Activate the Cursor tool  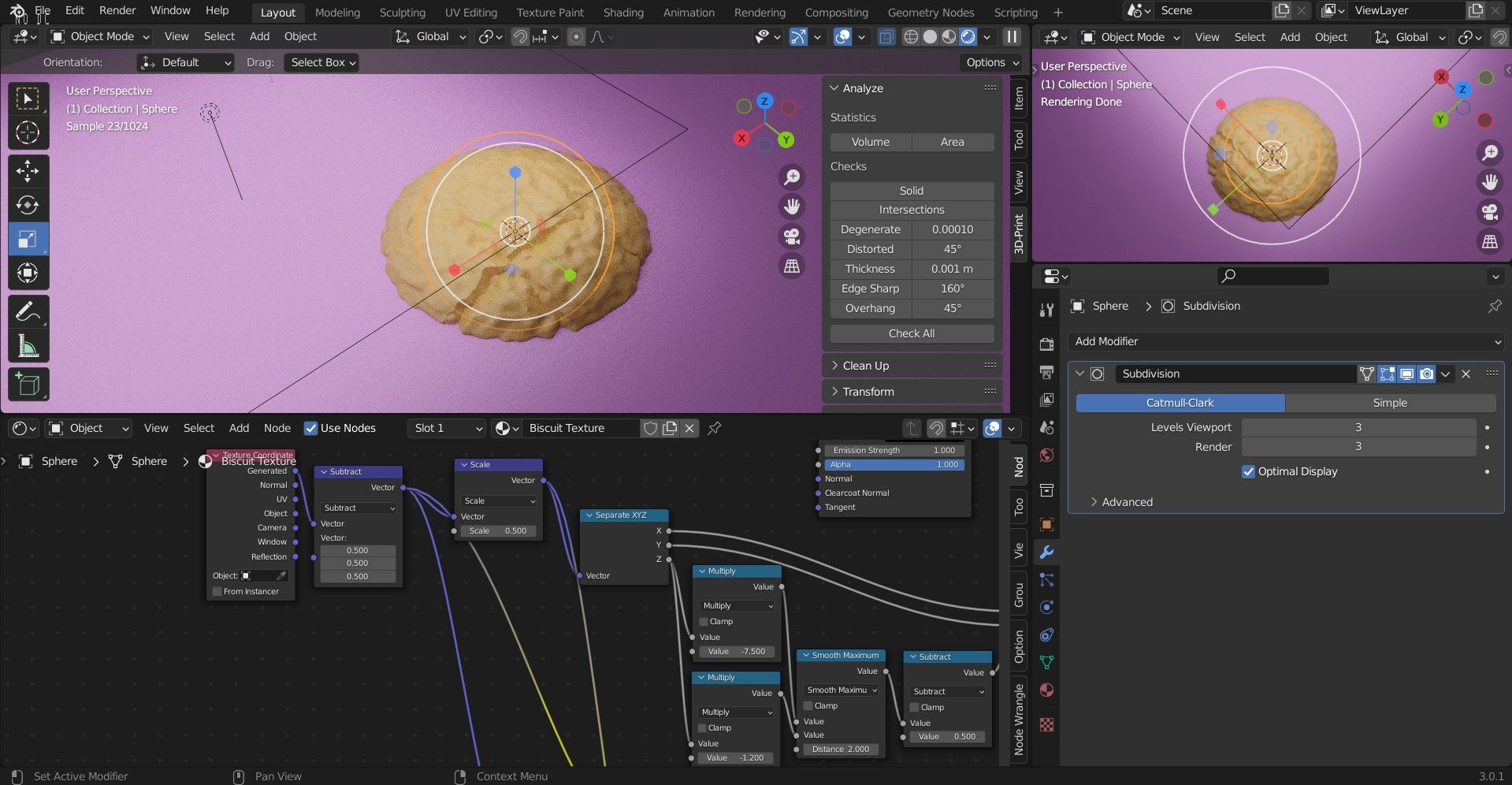click(x=28, y=132)
